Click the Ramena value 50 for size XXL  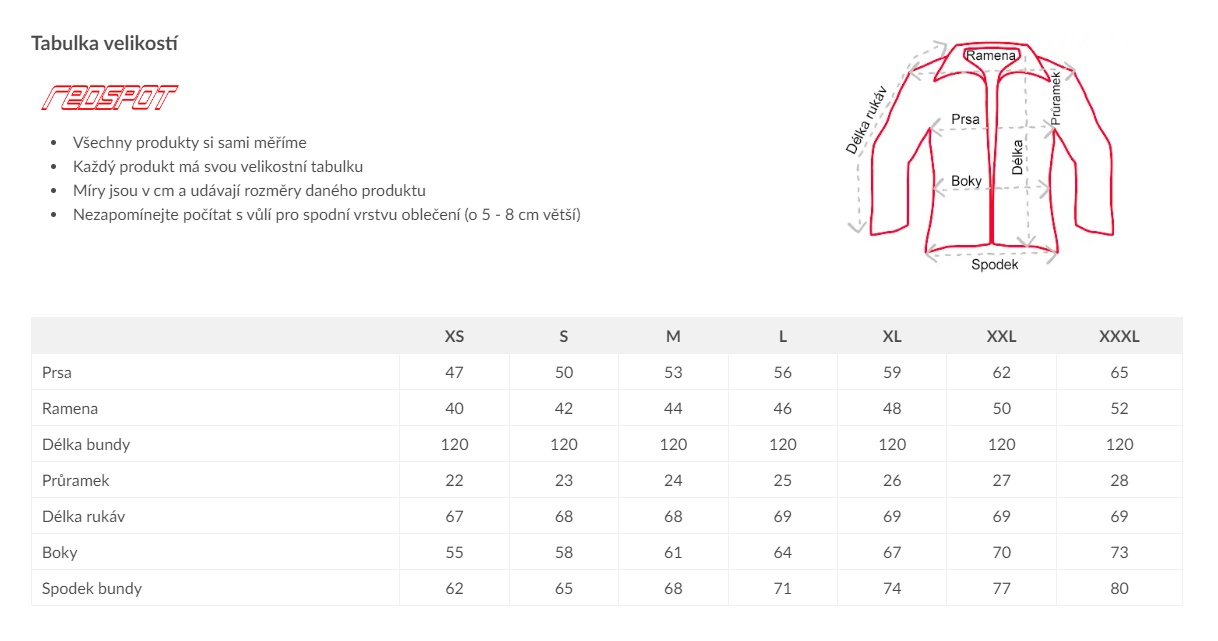point(1001,408)
